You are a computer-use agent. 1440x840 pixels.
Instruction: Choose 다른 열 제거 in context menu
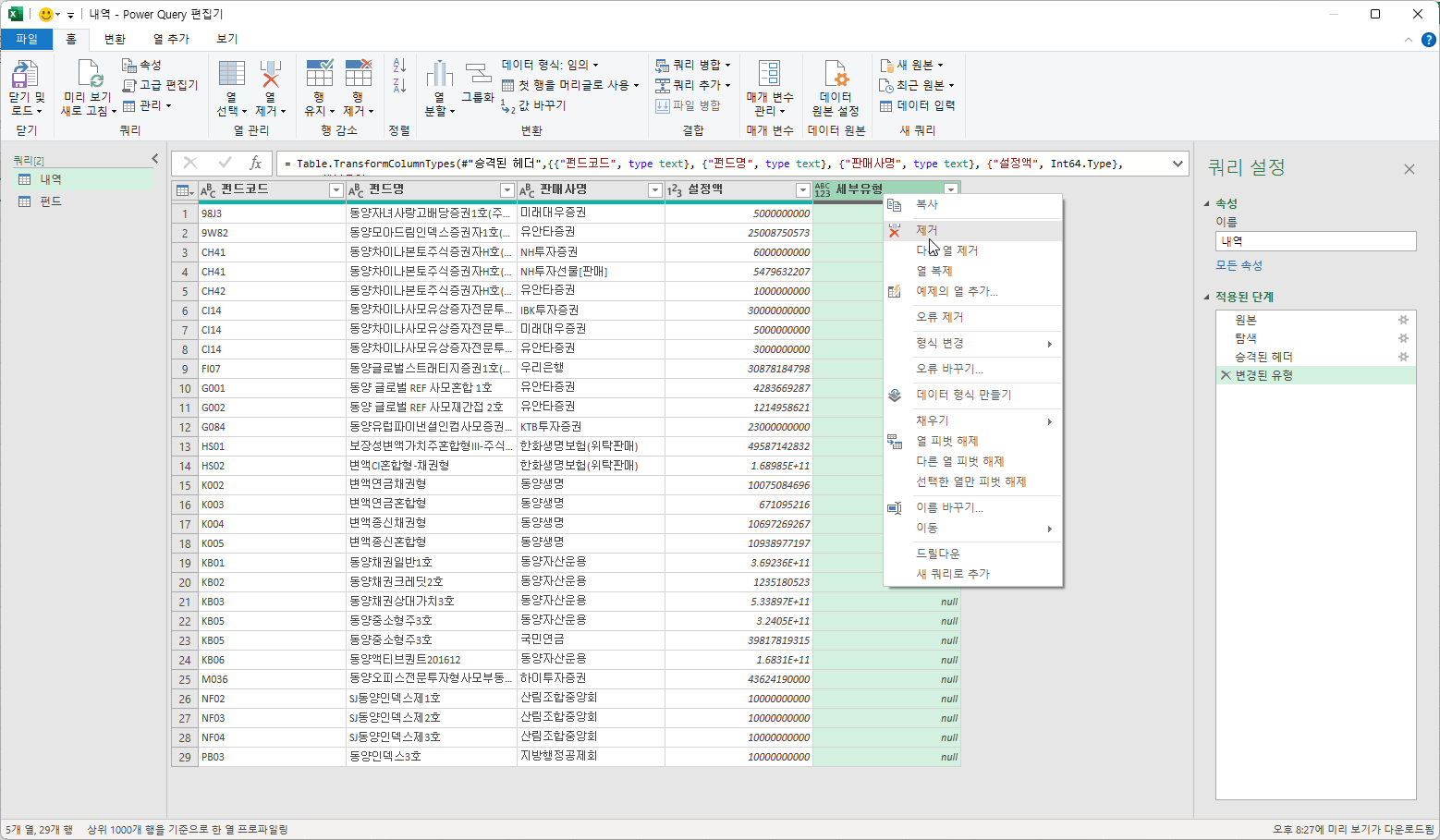[x=973, y=250]
